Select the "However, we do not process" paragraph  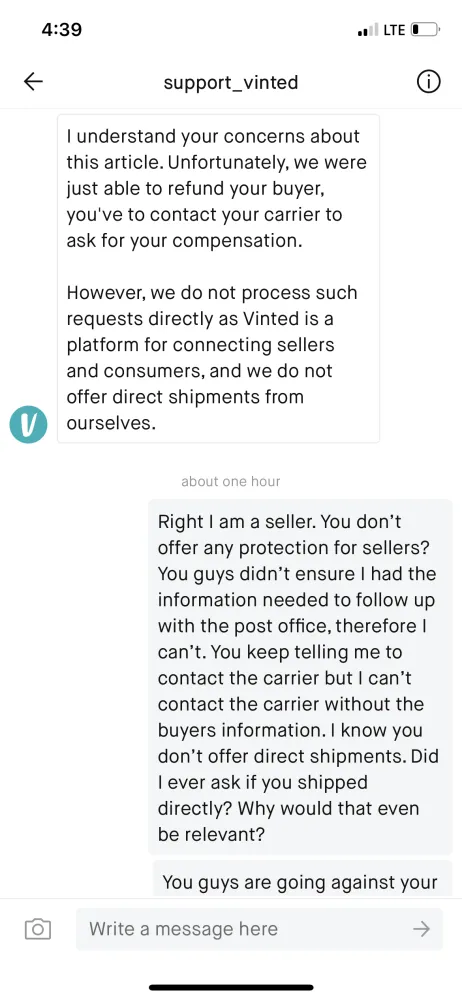[212, 358]
